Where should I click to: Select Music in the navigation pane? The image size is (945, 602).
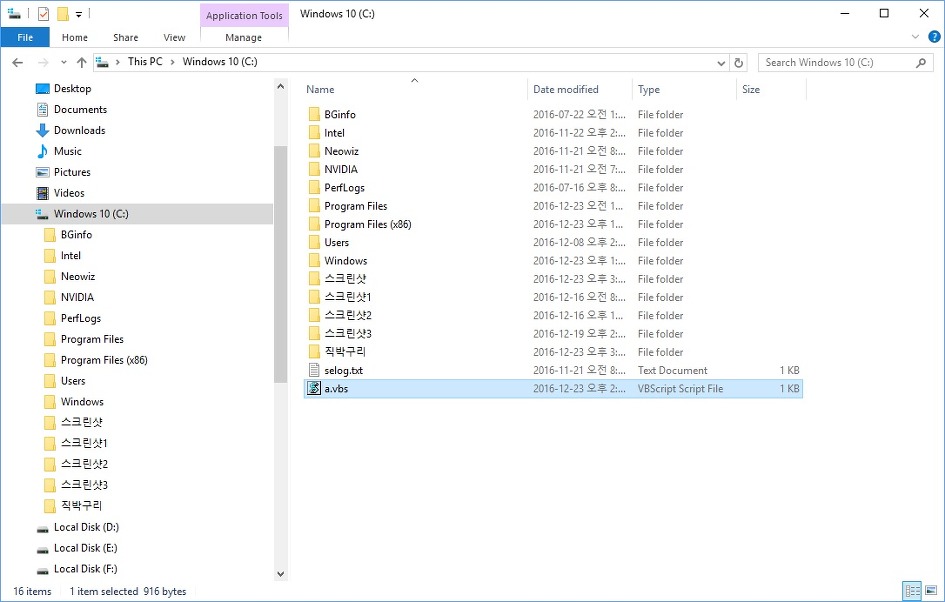(68, 151)
